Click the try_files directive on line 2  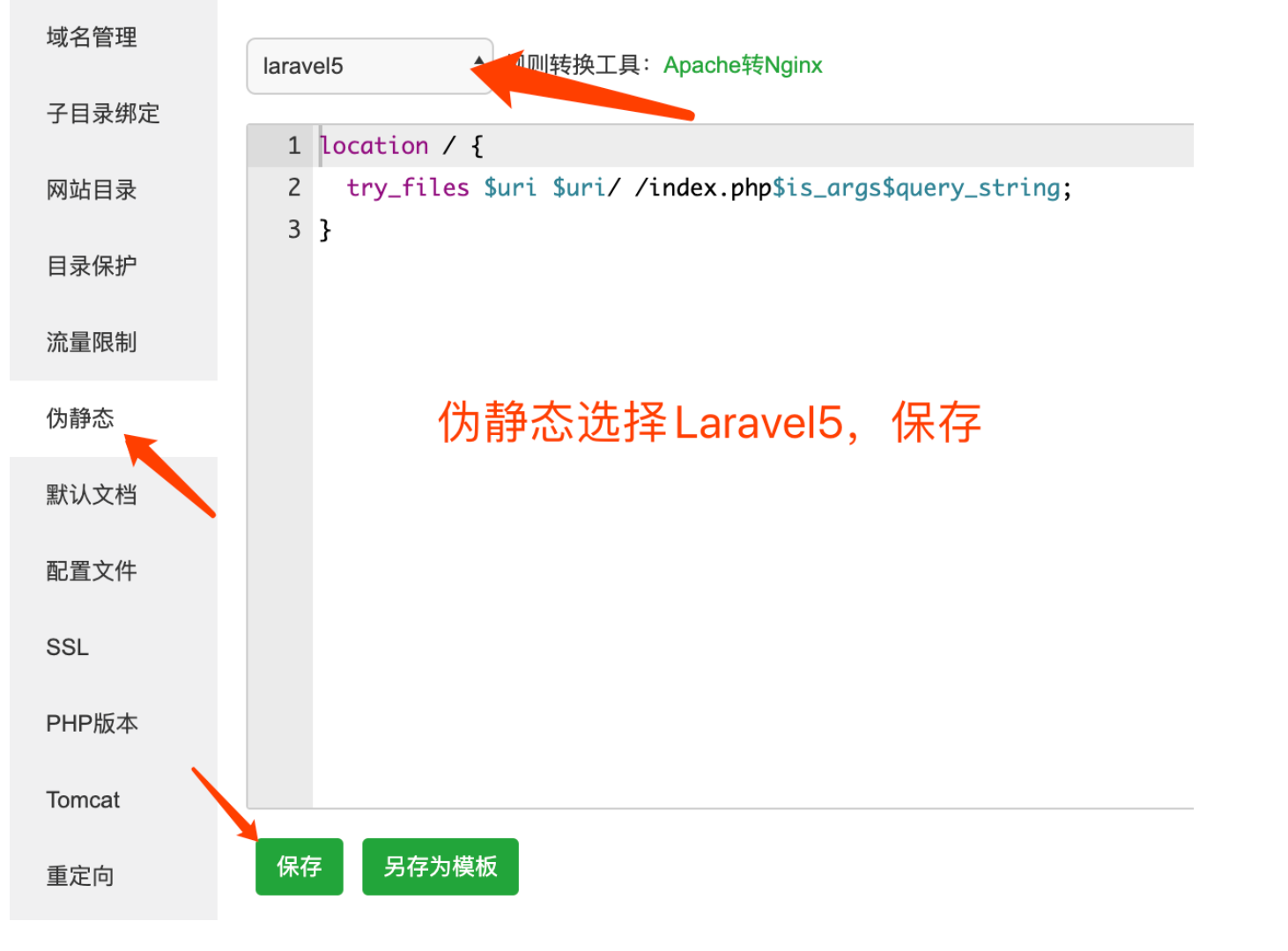(407, 188)
